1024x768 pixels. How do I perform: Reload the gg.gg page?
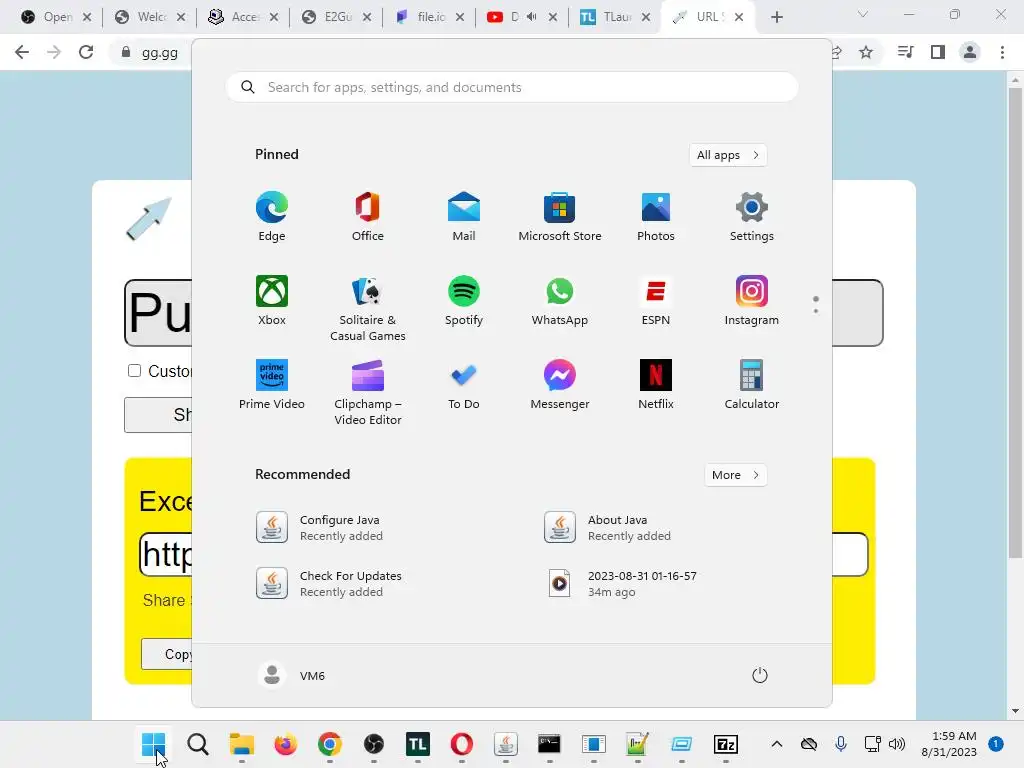86,52
